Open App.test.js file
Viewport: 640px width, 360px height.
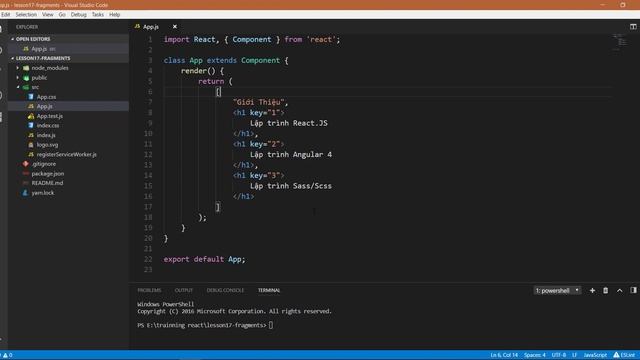(x=49, y=116)
